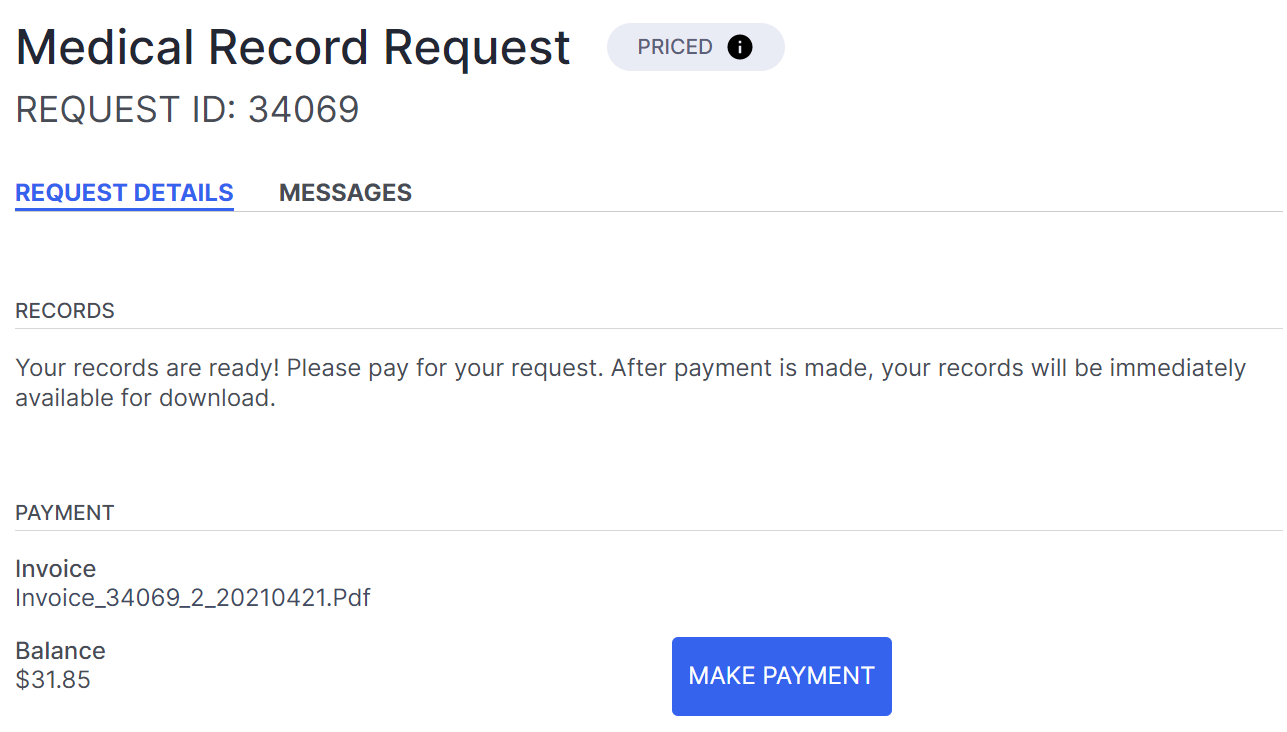Click the $31.85 balance amount
Image resolution: width=1287 pixels, height=732 pixels.
[x=53, y=680]
